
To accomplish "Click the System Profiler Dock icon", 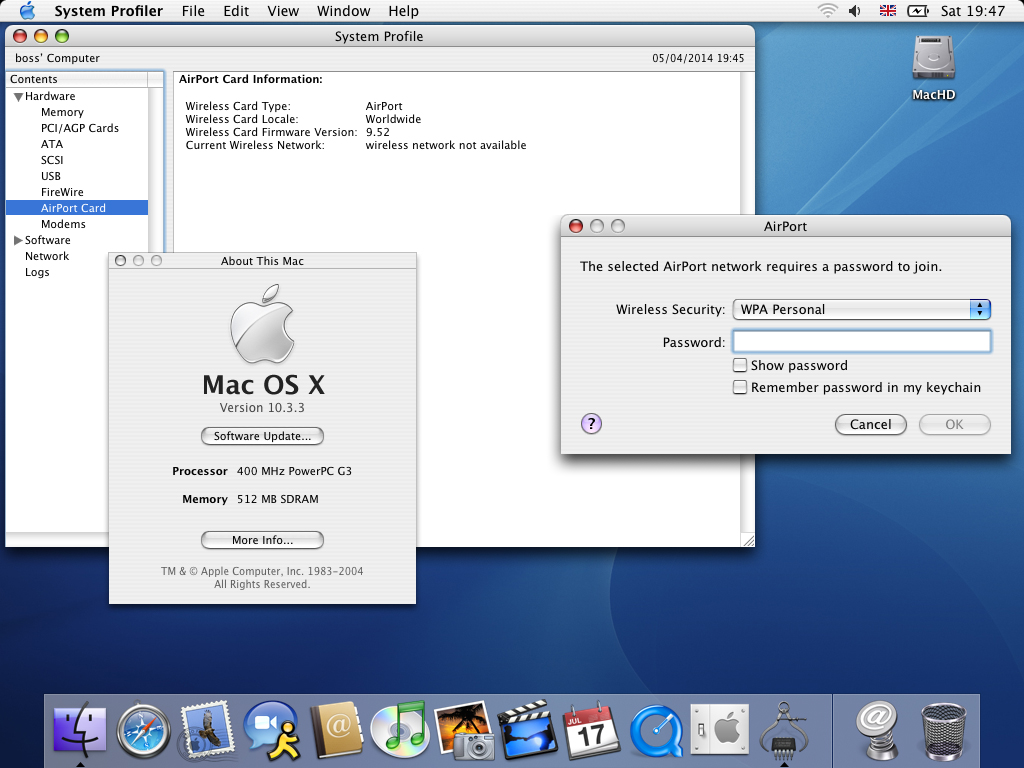I will (x=784, y=729).
